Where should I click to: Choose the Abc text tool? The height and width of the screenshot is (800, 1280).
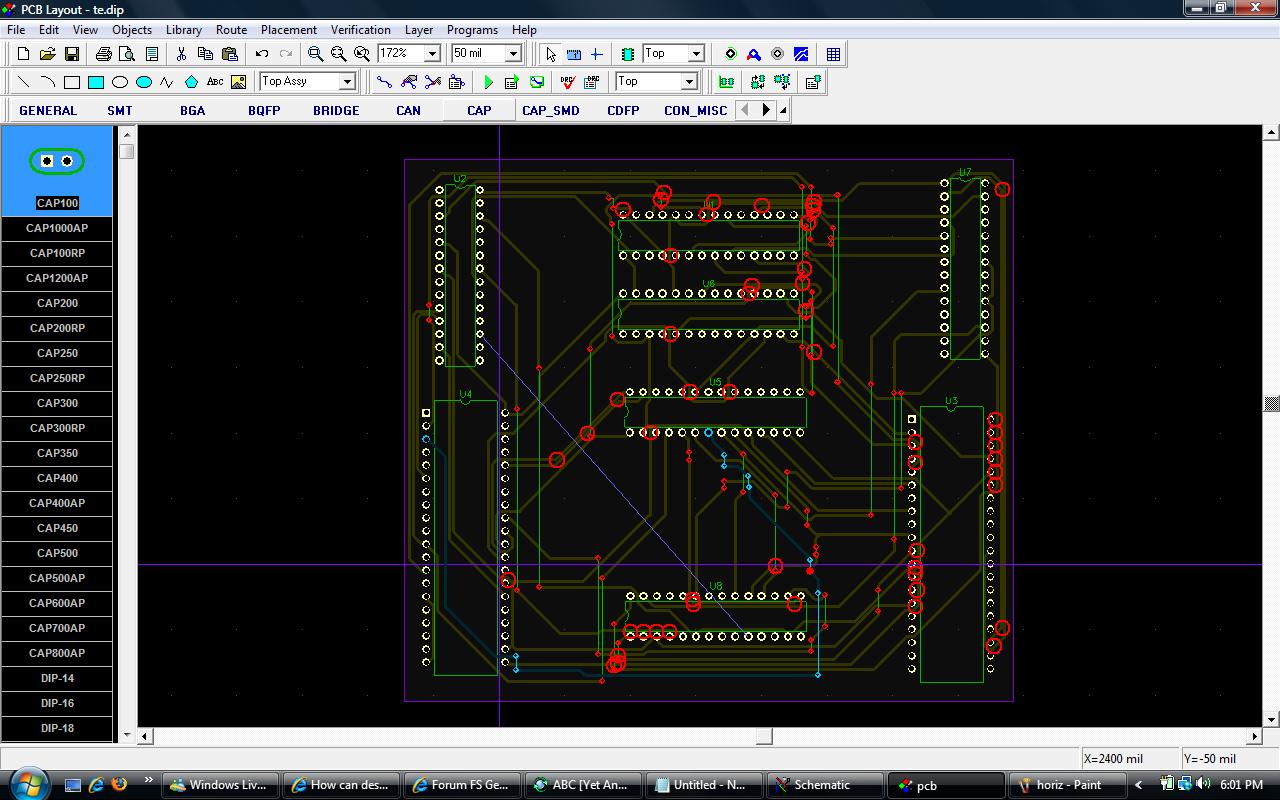click(x=215, y=82)
